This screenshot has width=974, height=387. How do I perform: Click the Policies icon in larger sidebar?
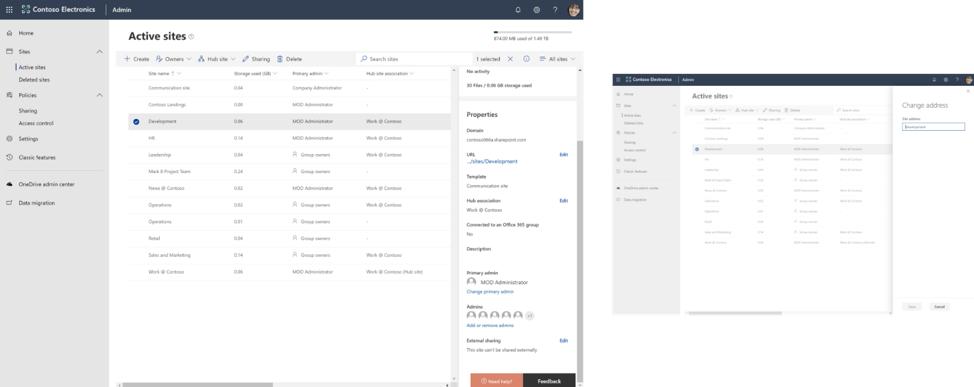pyautogui.click(x=9, y=95)
